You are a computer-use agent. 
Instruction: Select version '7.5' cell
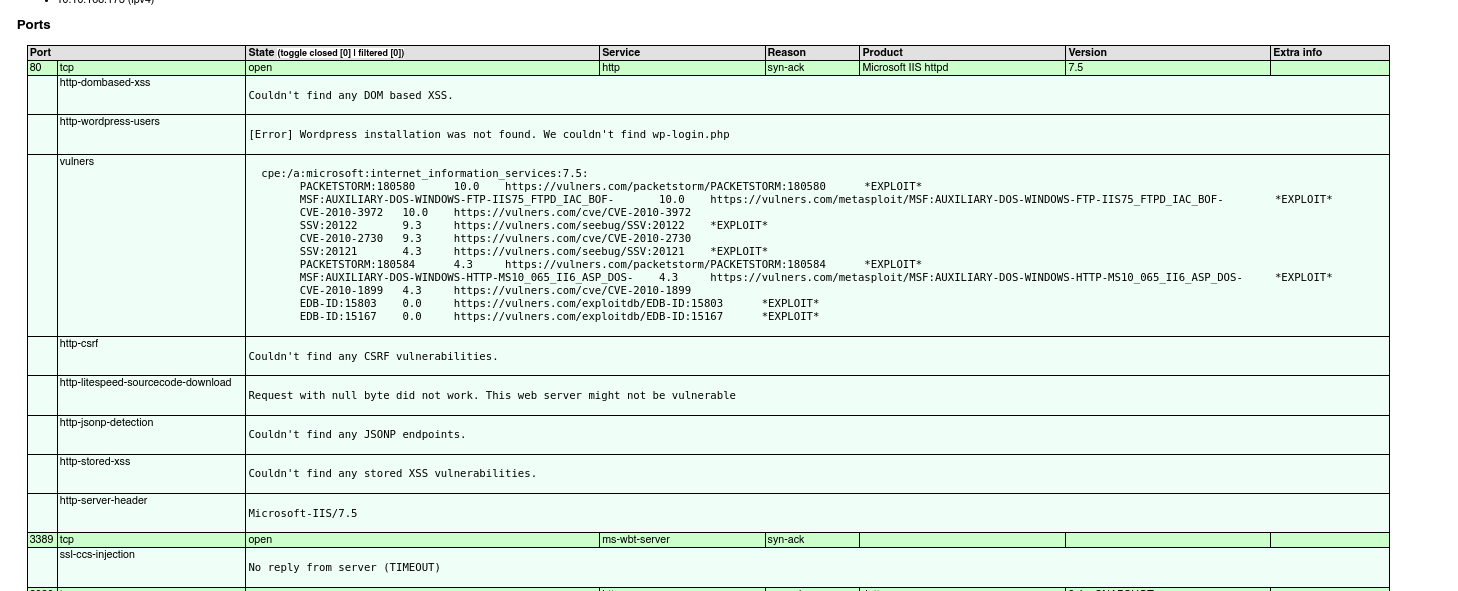tap(1168, 68)
